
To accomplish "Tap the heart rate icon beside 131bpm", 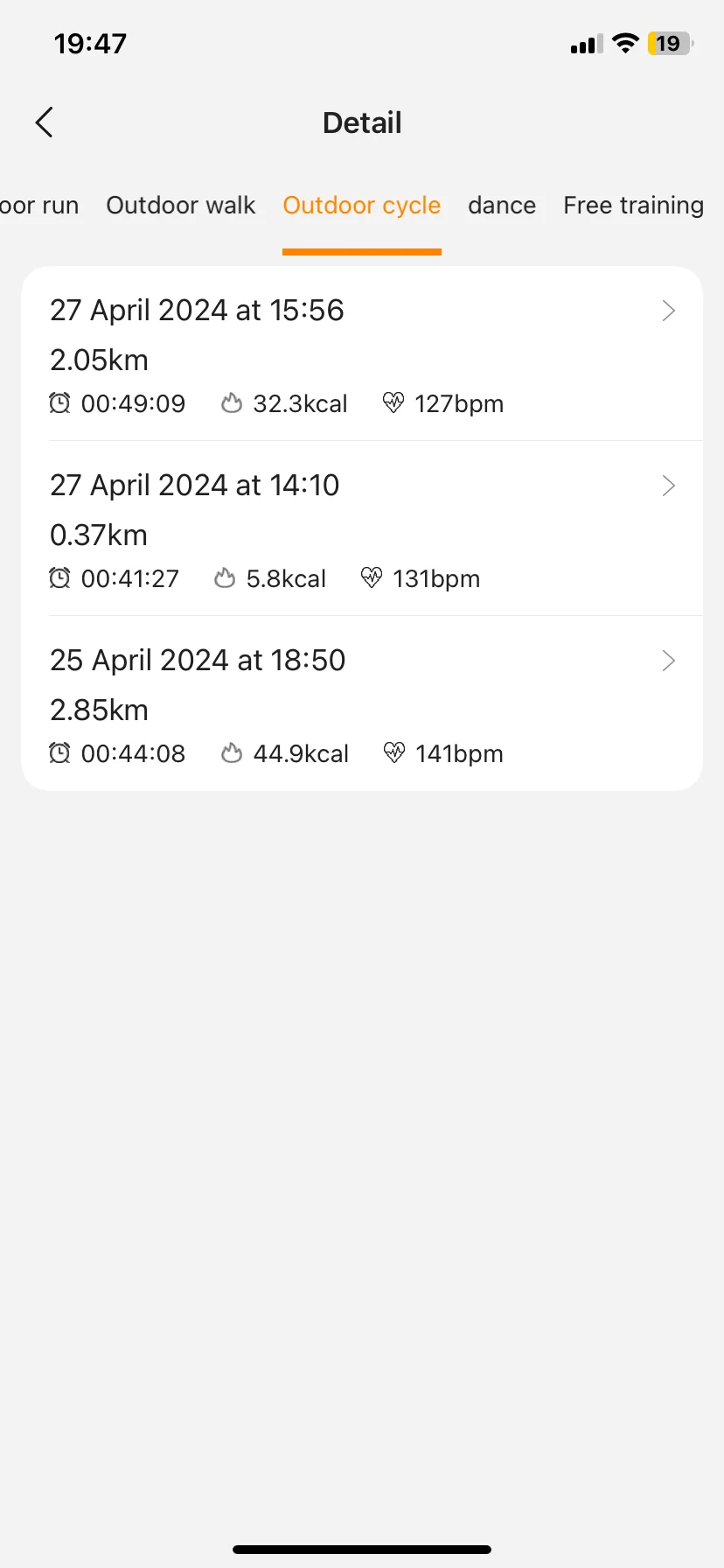I will [x=372, y=577].
